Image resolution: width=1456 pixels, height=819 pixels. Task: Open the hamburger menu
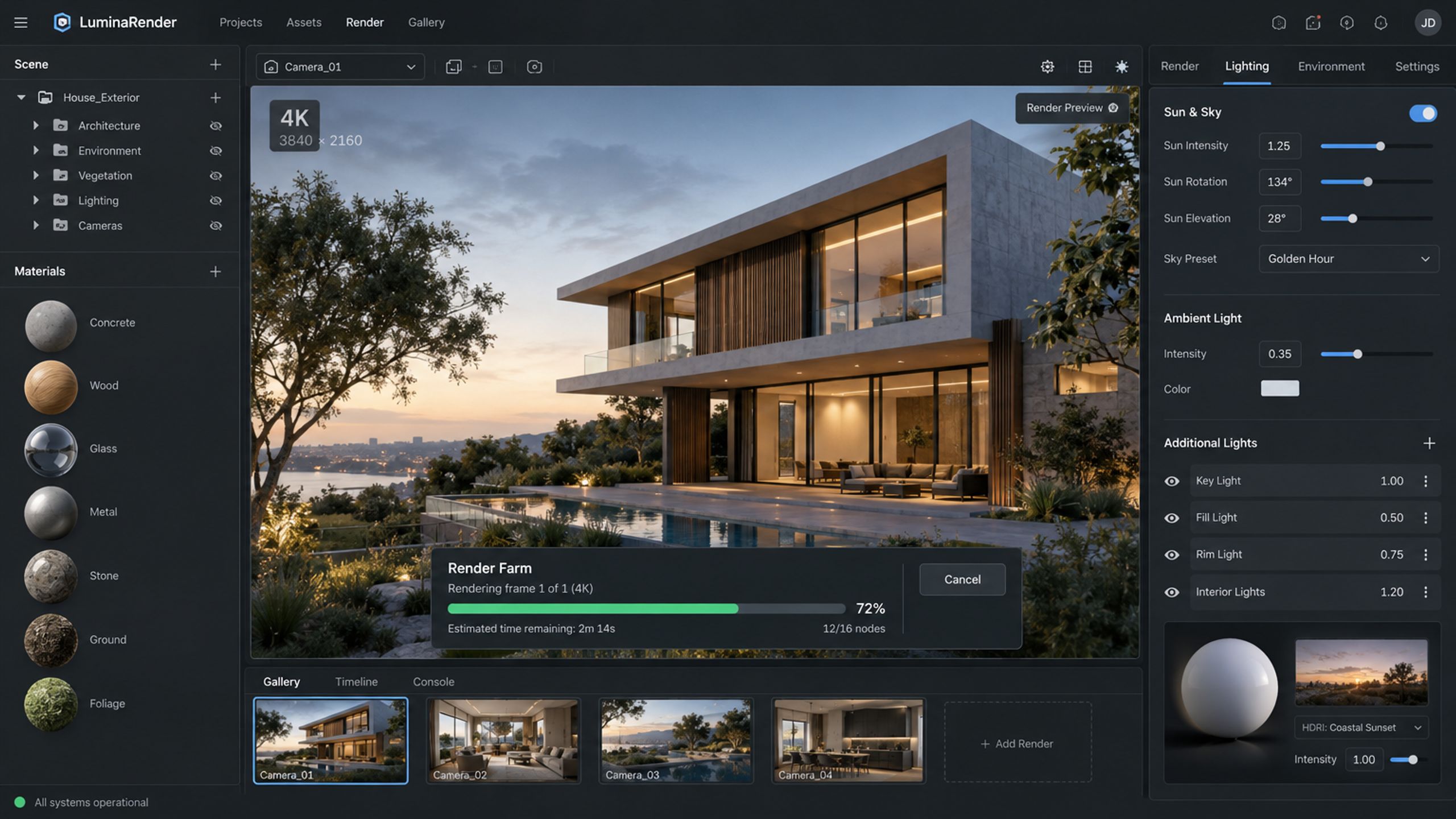pos(21,23)
